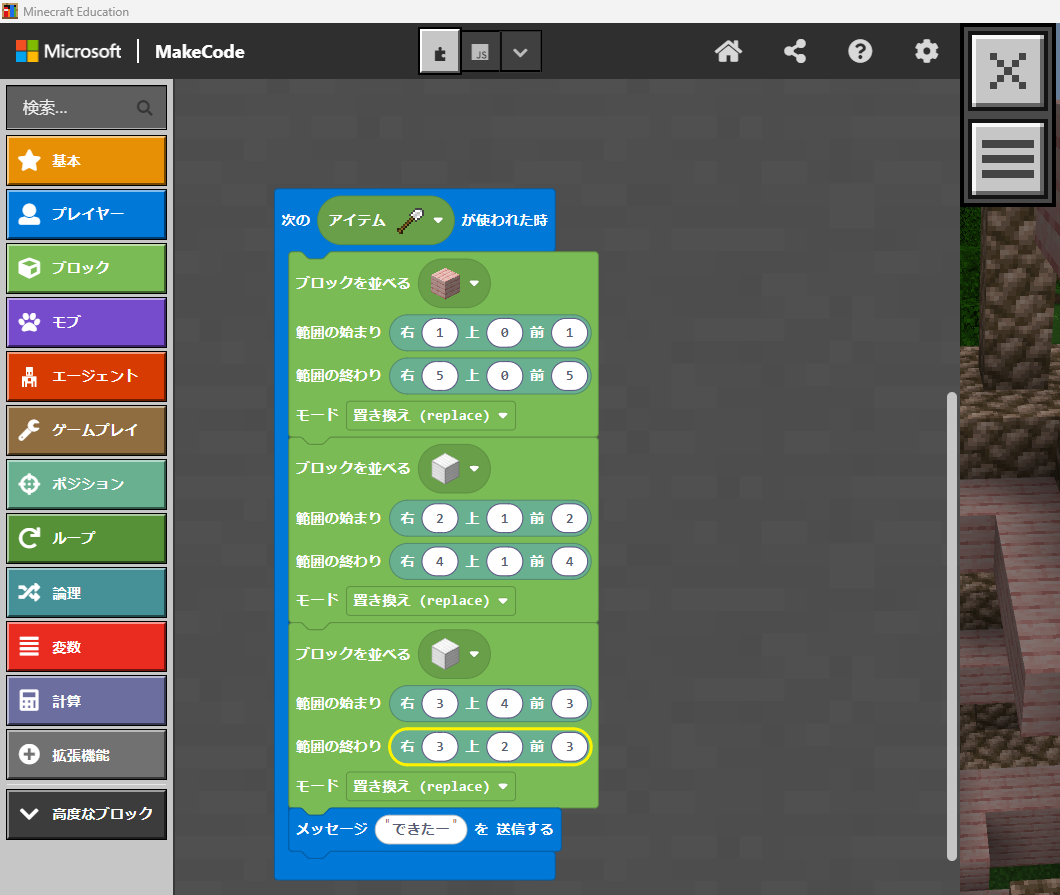This screenshot has width=1060, height=895.
Task: Open the third block's white block picker
Action: (454, 654)
